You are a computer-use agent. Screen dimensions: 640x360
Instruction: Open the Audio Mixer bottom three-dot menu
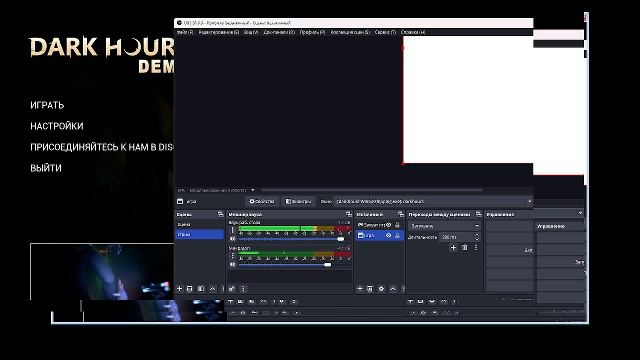243,289
